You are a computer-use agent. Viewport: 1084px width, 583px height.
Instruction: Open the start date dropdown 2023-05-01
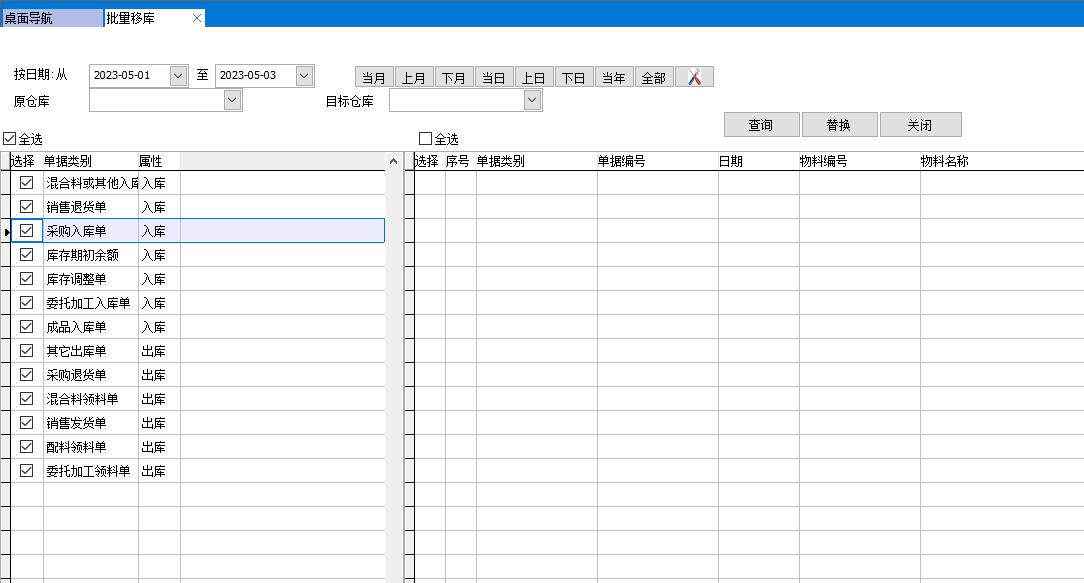pyautogui.click(x=179, y=76)
